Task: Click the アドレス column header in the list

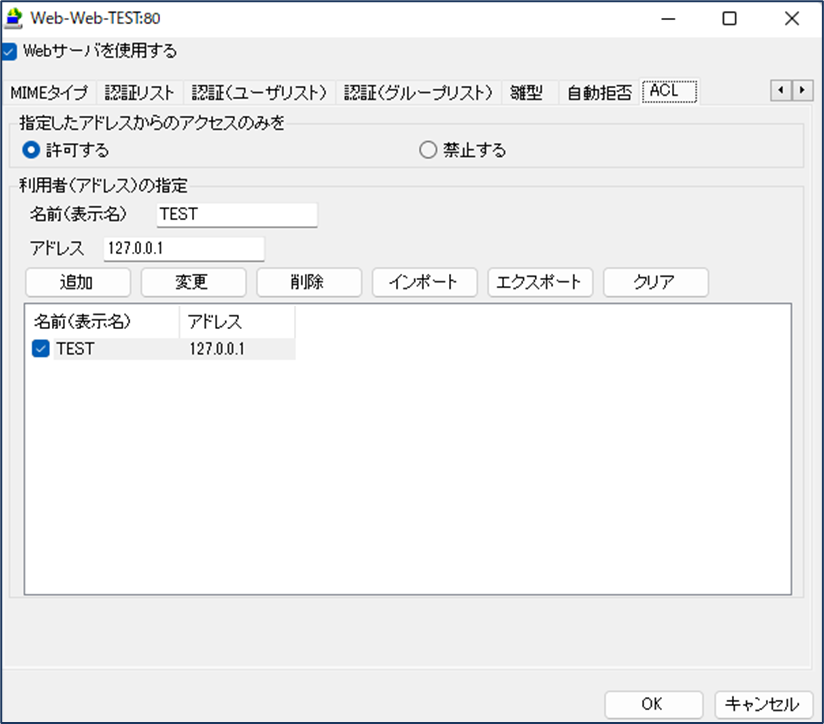Action: click(x=236, y=322)
